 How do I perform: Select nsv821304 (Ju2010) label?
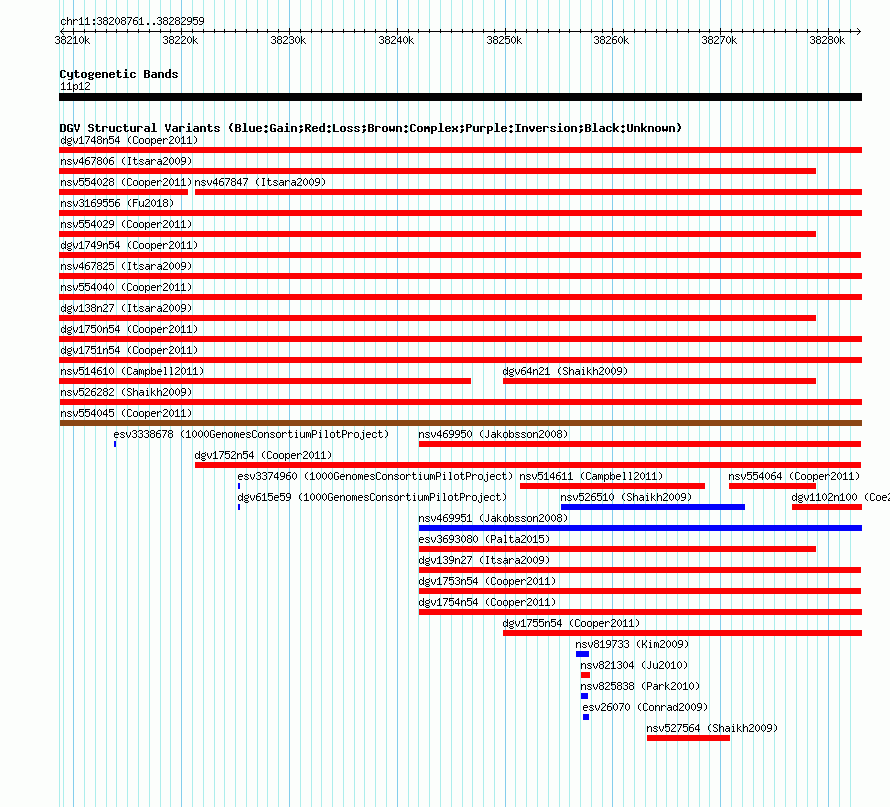(x=634, y=665)
